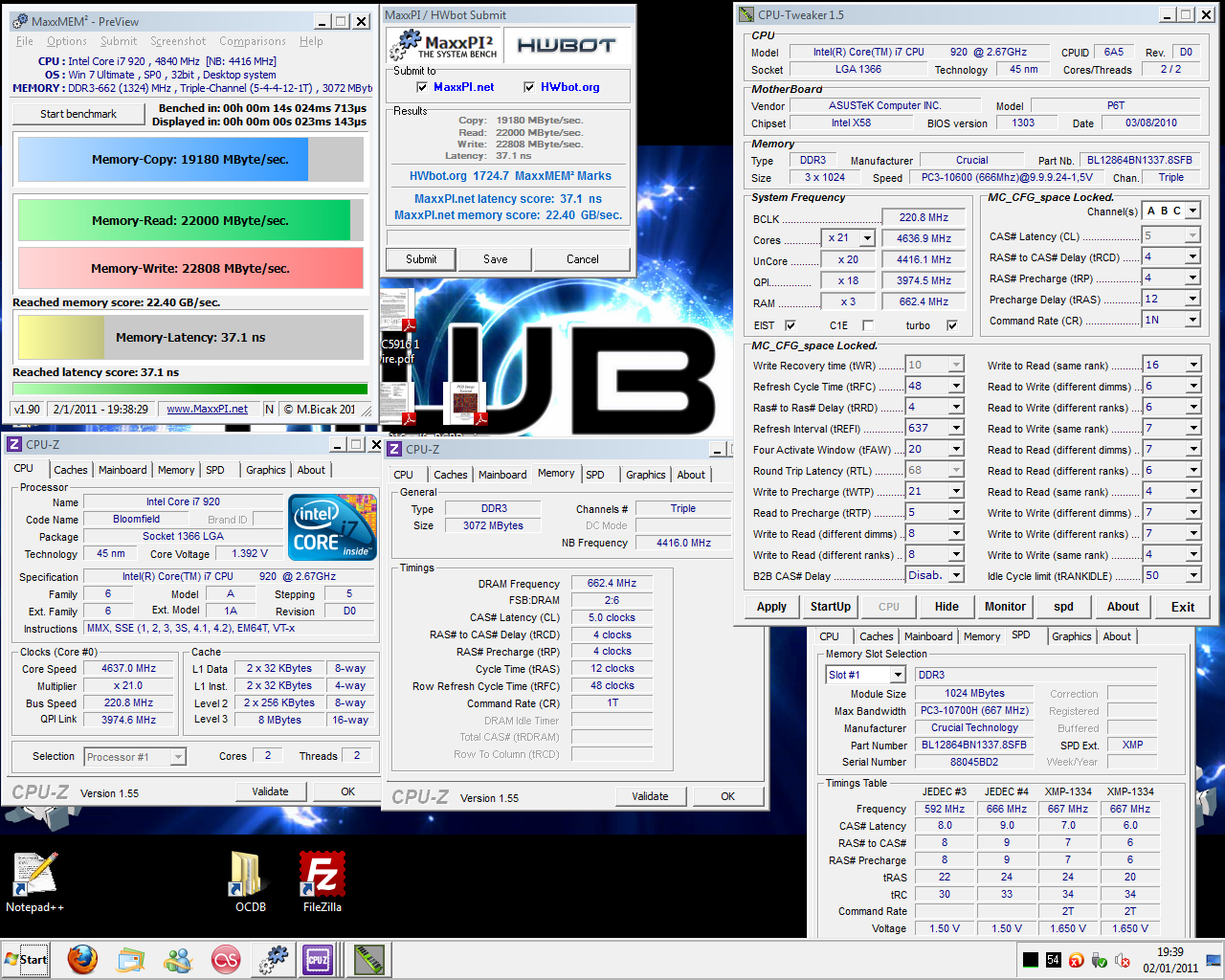Open the MaxxMEM File menu
This screenshot has height=980, width=1225.
(x=25, y=41)
